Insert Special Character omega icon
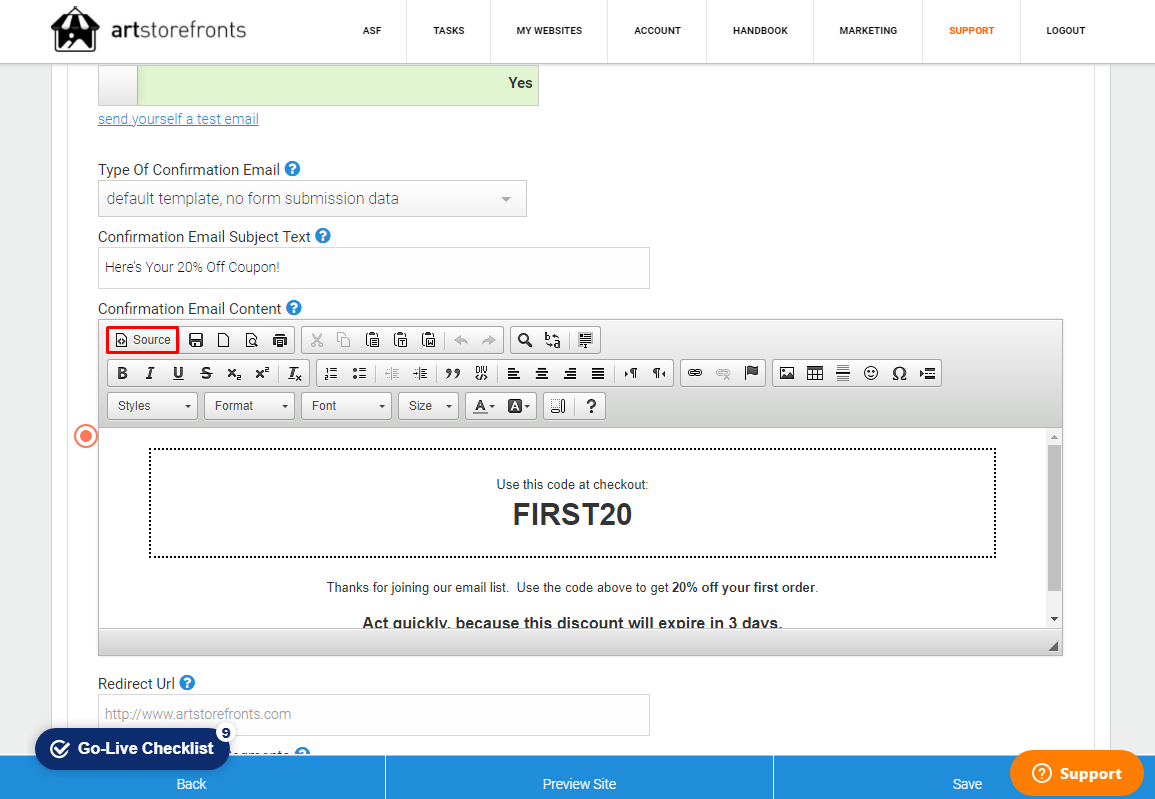 [x=899, y=373]
